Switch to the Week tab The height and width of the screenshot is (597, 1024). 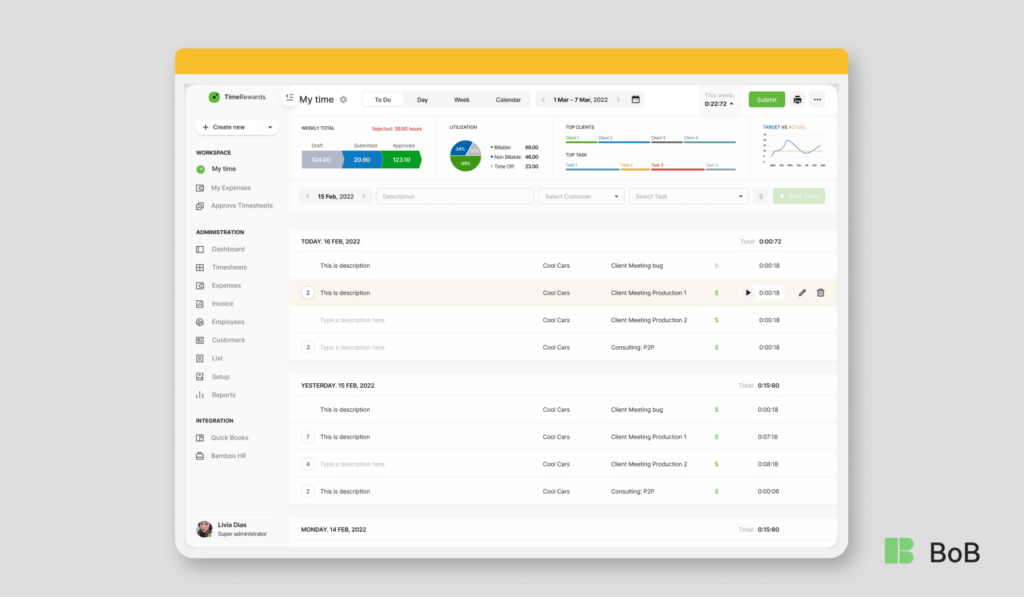pyautogui.click(x=461, y=100)
